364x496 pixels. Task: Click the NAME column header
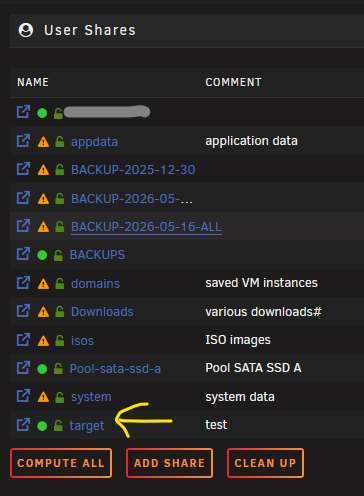pyautogui.click(x=33, y=82)
